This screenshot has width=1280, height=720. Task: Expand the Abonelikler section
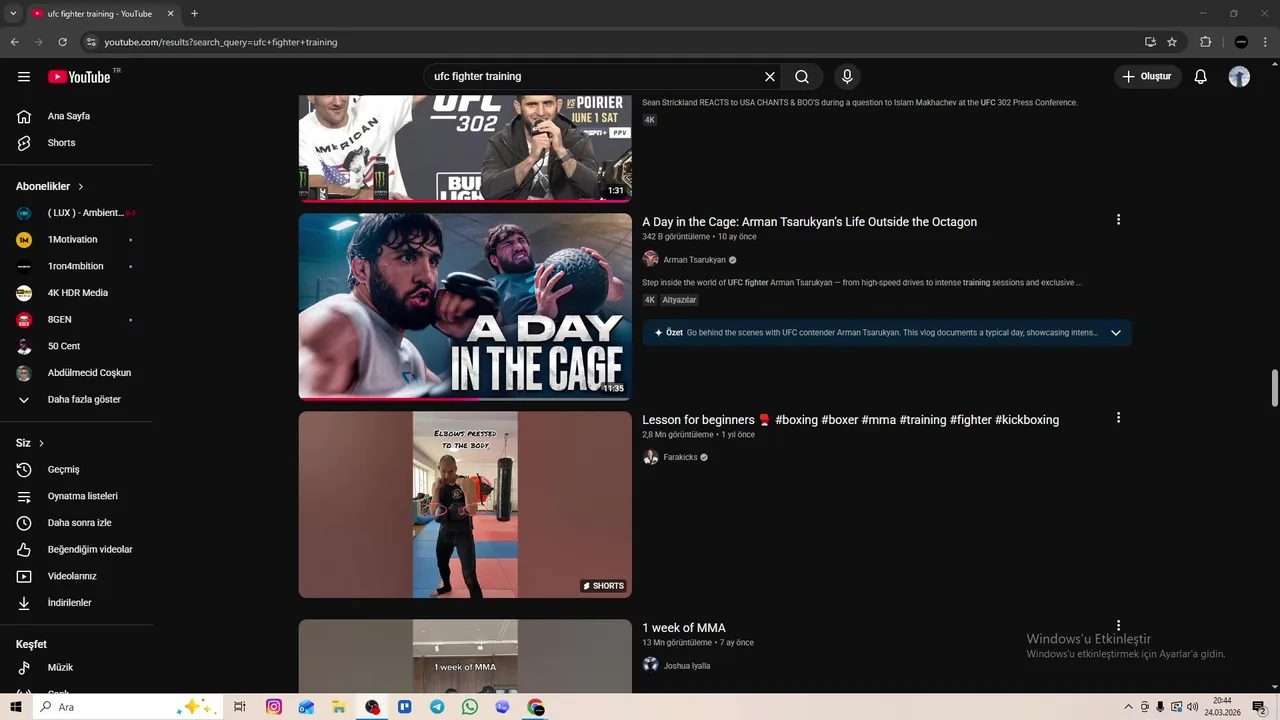click(x=50, y=187)
